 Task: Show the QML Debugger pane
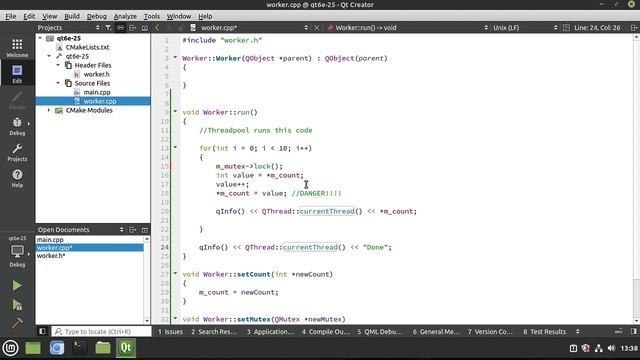coord(380,331)
